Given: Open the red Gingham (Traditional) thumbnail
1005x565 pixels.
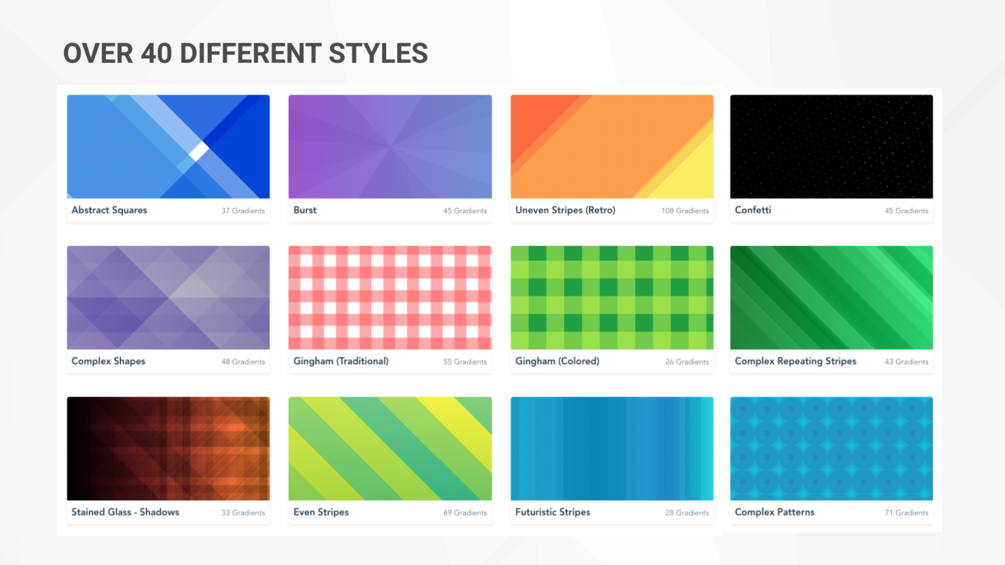Looking at the screenshot, I should [x=390, y=298].
